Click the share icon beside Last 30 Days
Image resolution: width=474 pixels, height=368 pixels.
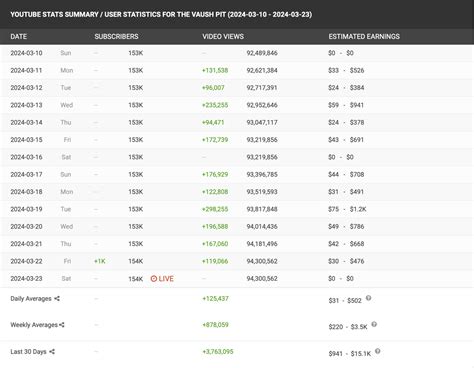(x=52, y=351)
